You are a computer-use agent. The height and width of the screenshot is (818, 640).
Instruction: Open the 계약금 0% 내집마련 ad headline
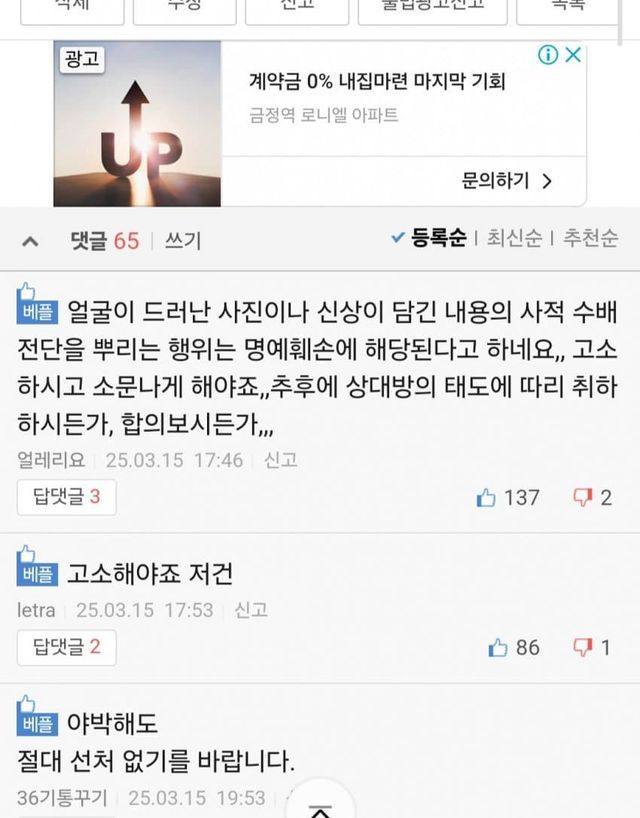pos(377,81)
